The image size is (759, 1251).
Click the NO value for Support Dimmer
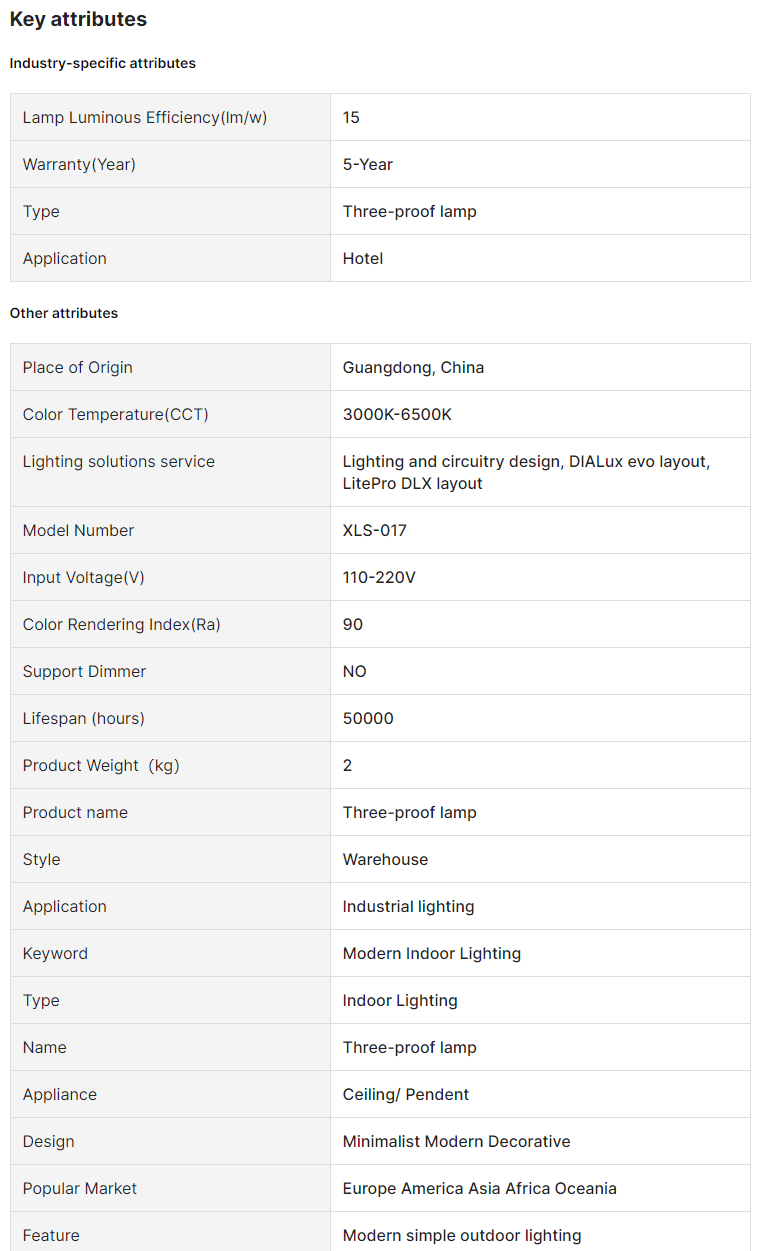[355, 671]
